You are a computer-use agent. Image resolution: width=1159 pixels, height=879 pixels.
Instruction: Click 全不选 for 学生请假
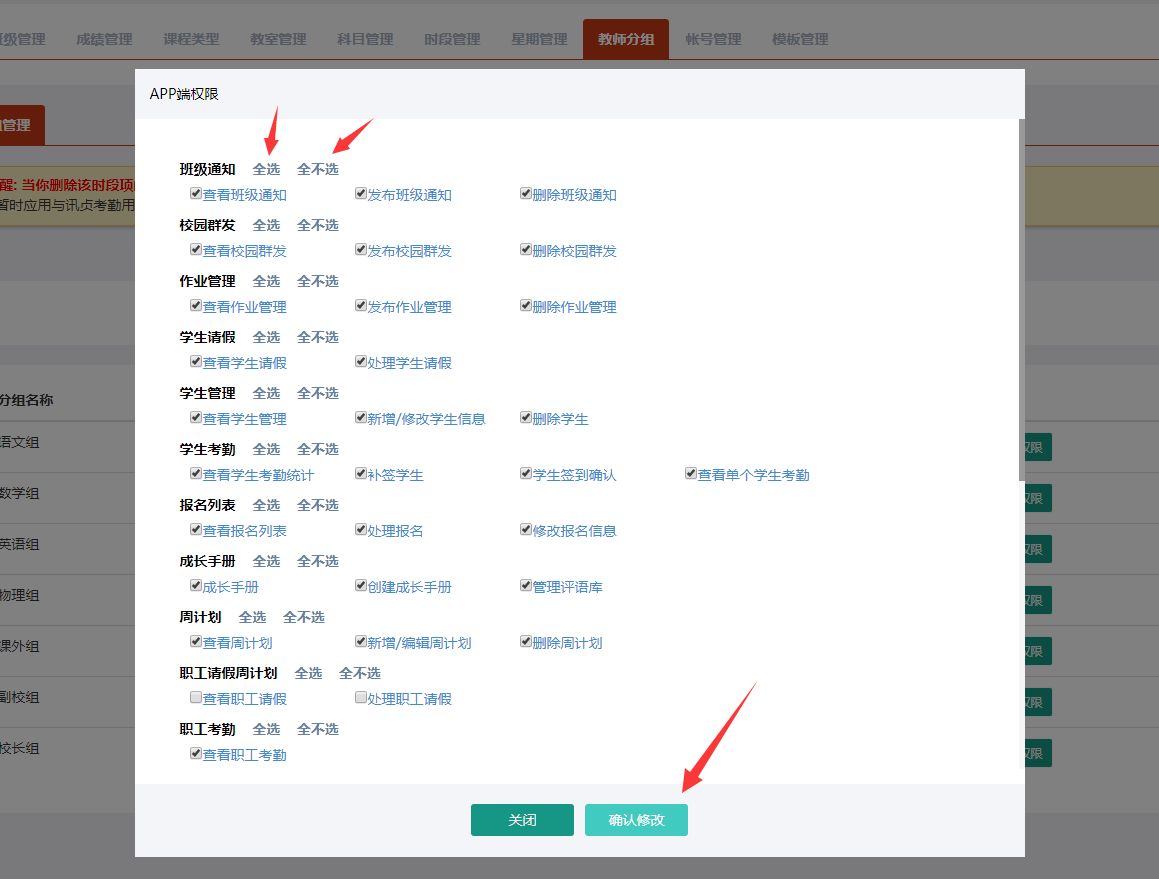point(318,337)
